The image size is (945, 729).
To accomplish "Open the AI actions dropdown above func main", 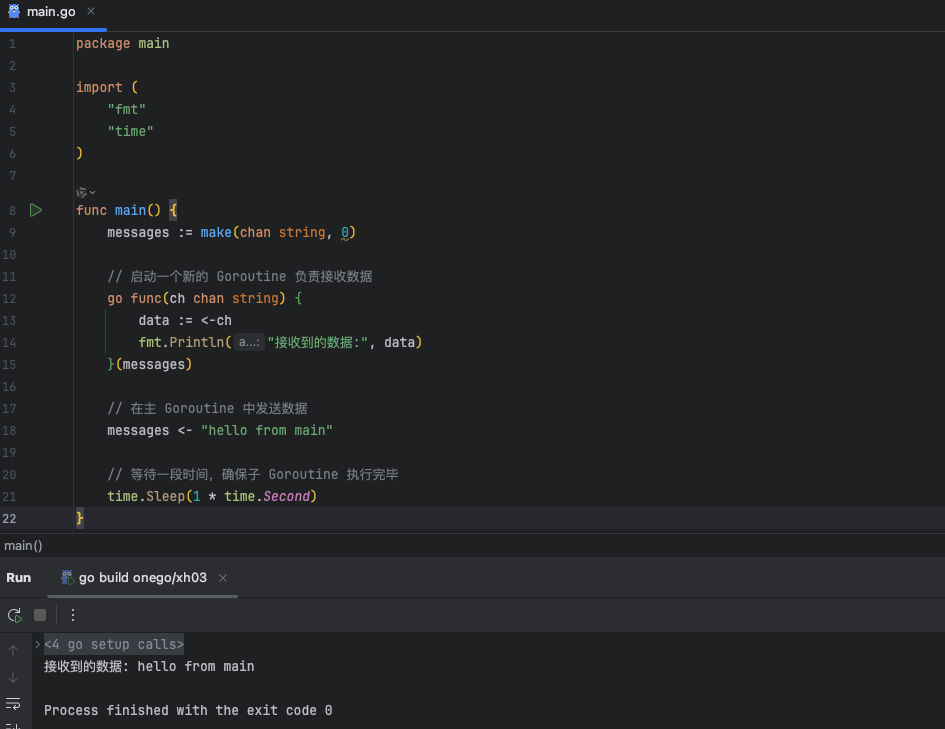I will 86,193.
